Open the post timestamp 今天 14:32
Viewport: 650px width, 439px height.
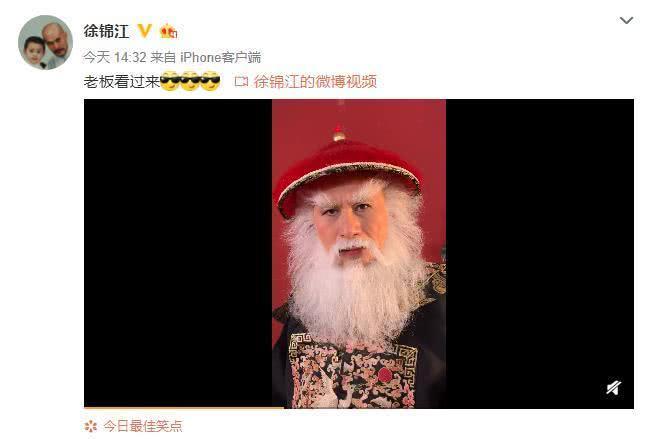tap(115, 57)
